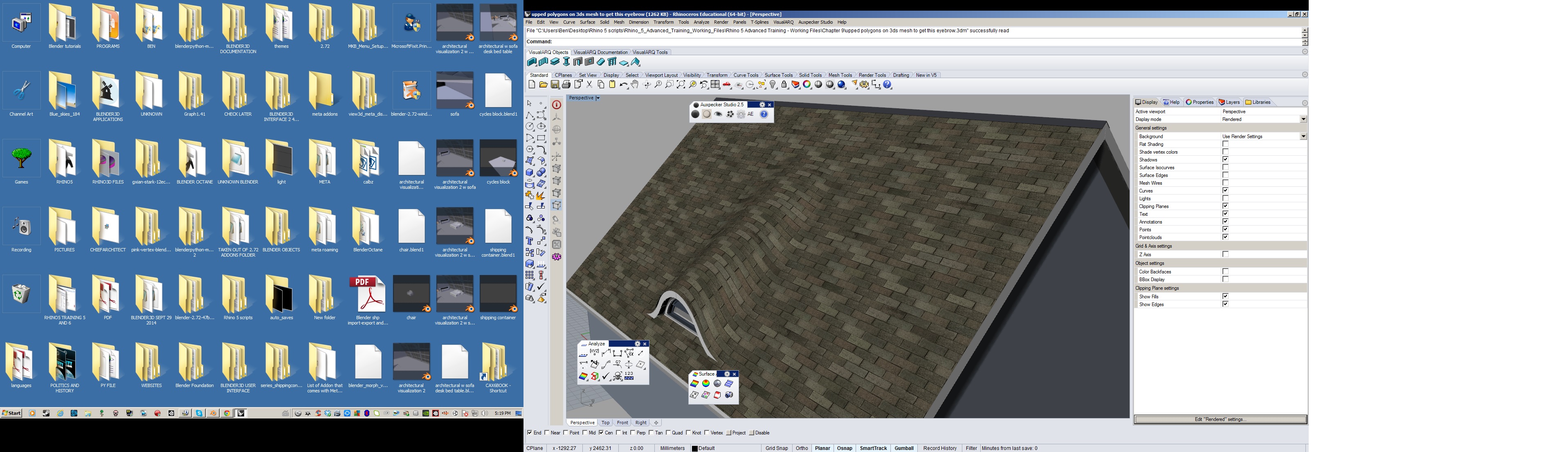Screen dimensions: 1568x452
Task: Open the Display mode dropdown
Action: point(1303,119)
